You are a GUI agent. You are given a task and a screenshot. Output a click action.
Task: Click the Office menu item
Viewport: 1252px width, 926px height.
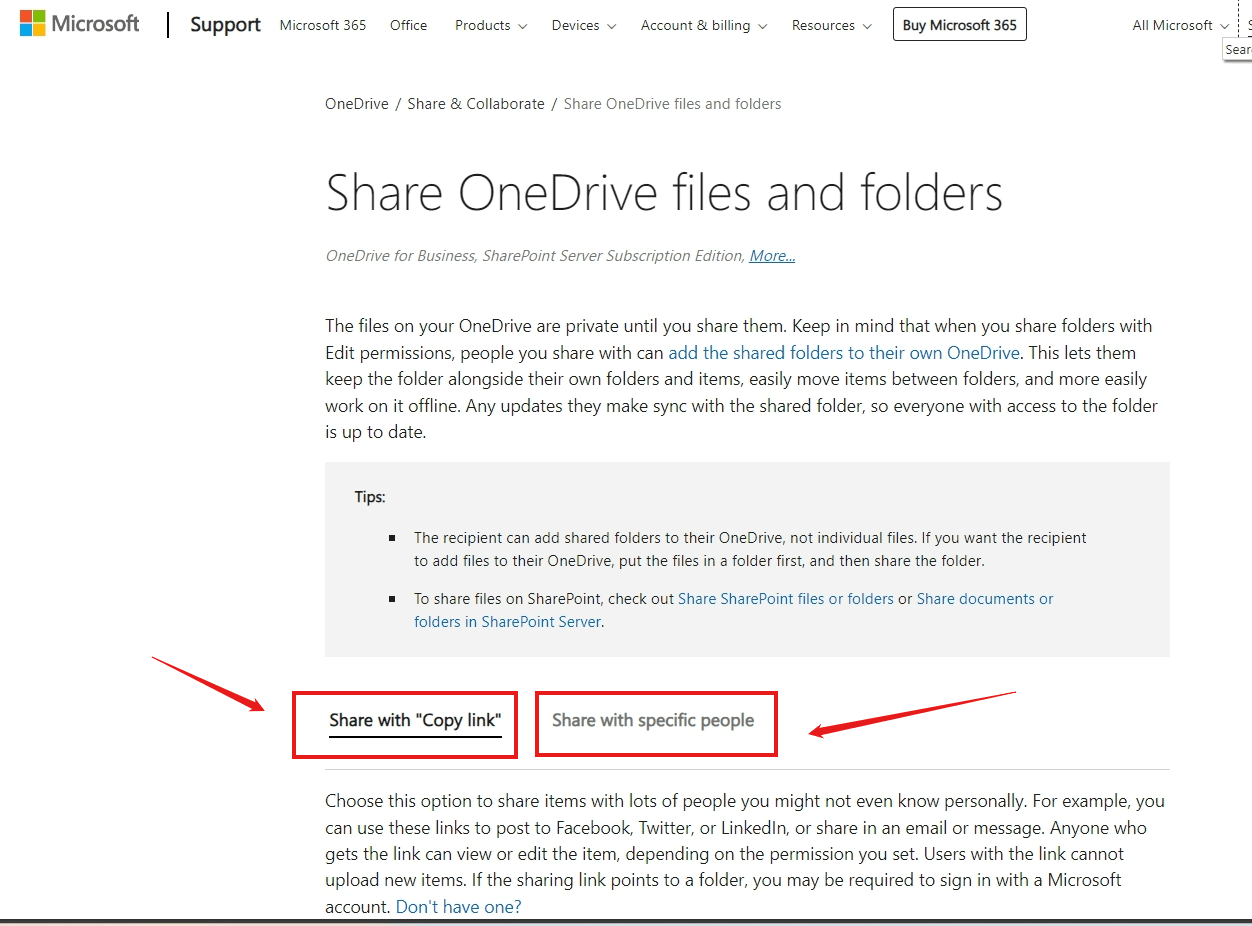[x=408, y=25]
